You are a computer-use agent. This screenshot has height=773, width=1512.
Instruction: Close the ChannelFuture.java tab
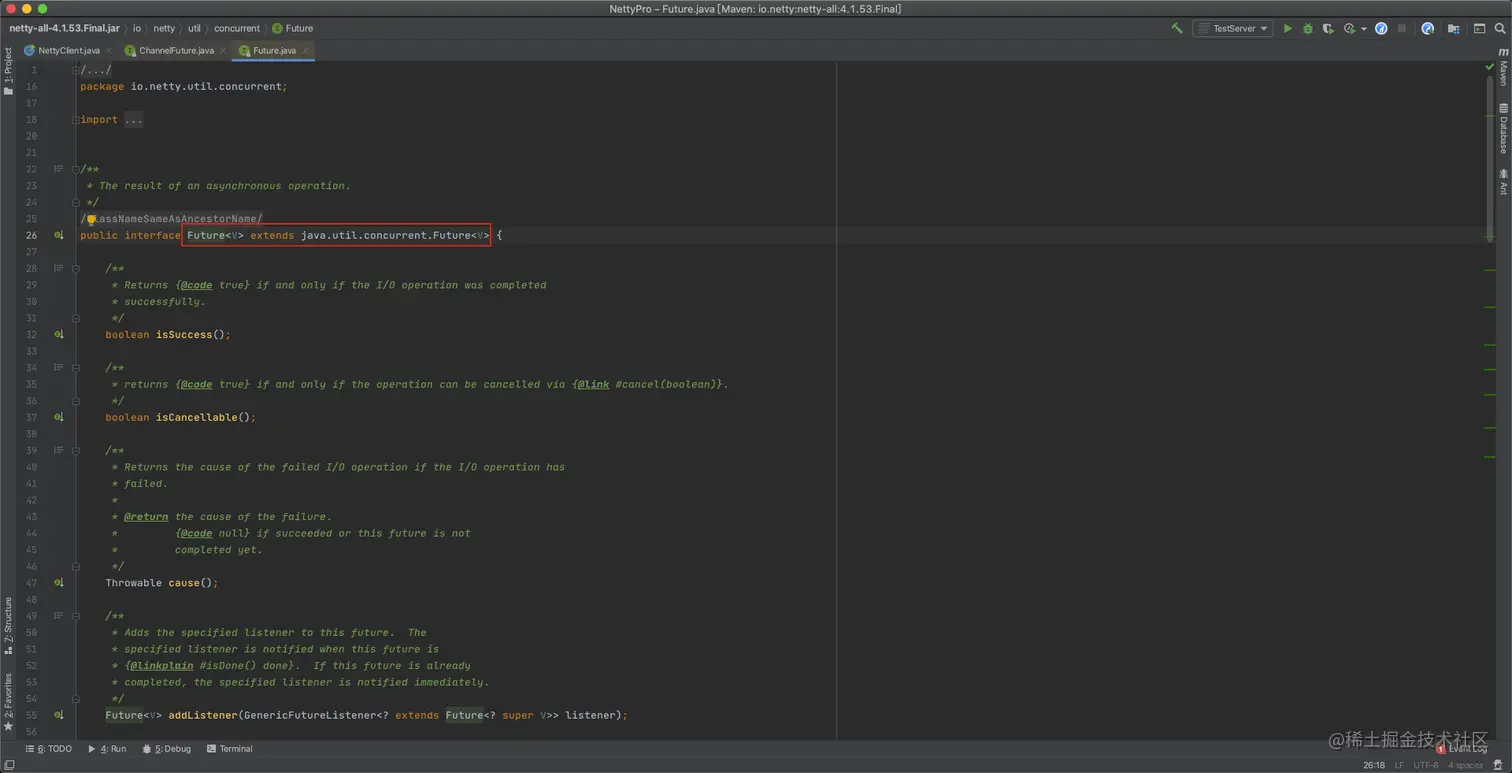pos(223,50)
